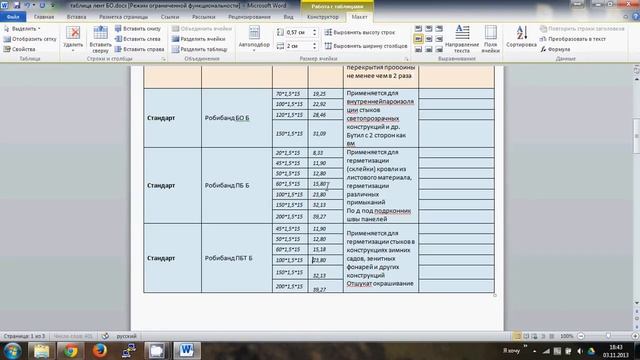Open table Properties (Свойства)
The height and width of the screenshot is (360, 640).
(x=20, y=49)
